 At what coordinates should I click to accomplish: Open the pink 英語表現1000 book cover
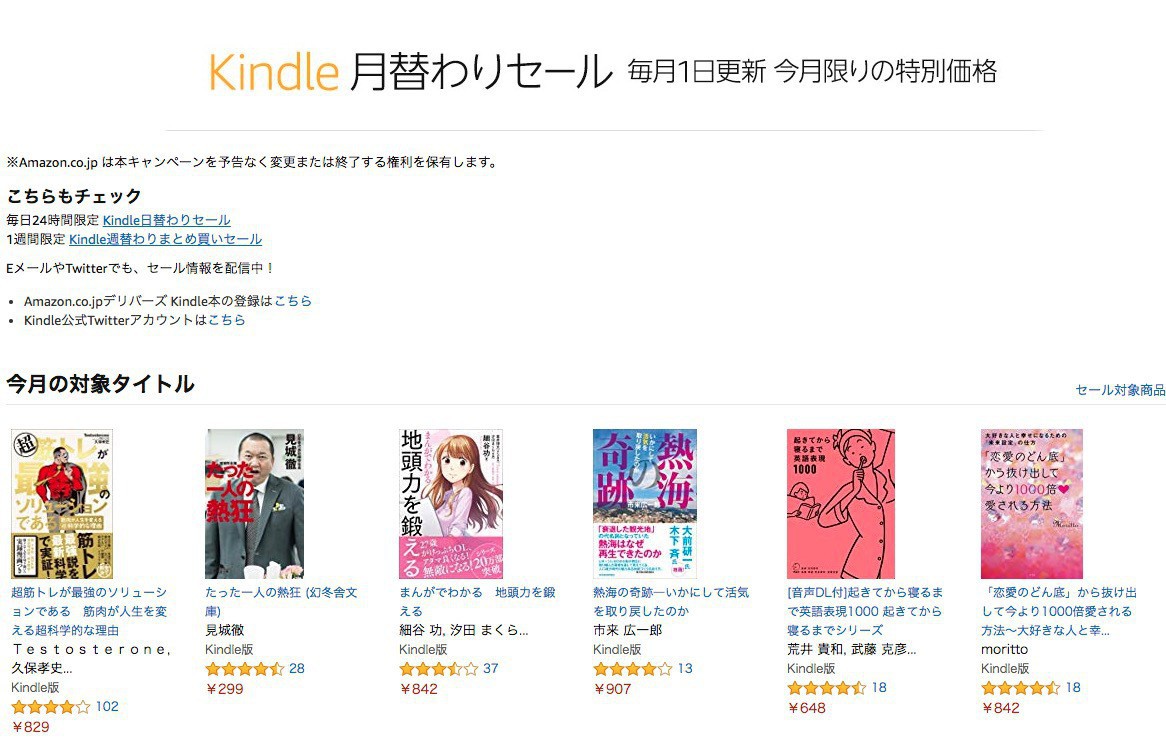click(x=841, y=504)
